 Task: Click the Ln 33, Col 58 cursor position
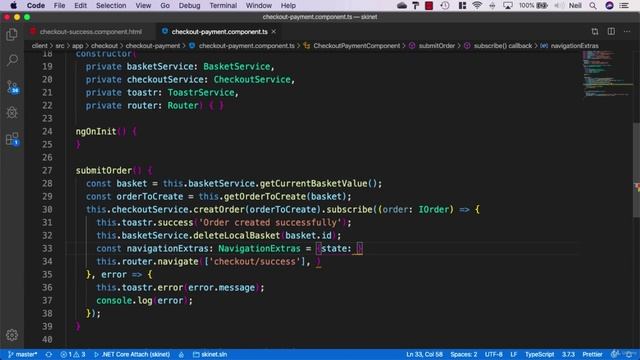point(424,354)
